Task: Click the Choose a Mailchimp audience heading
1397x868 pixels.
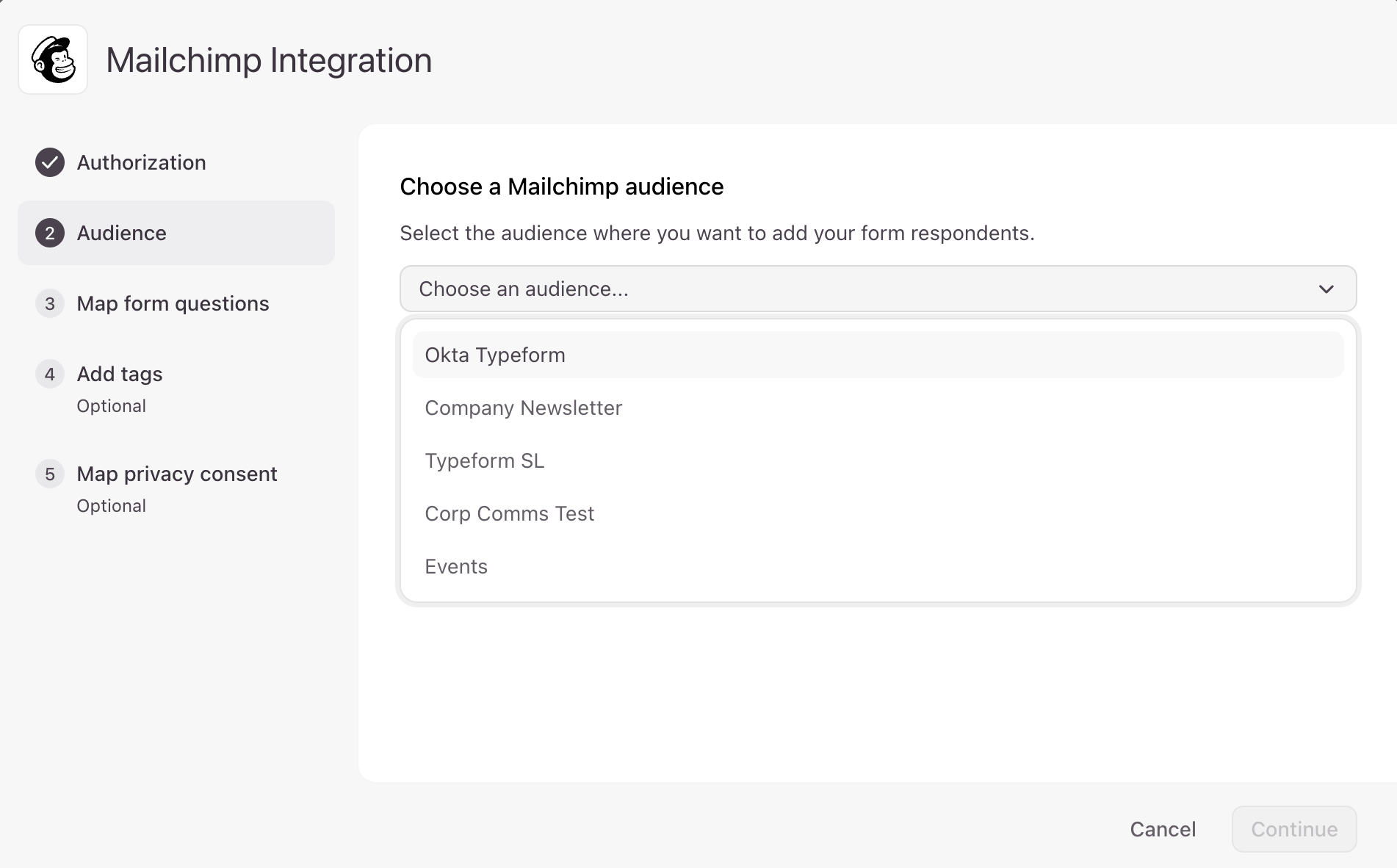Action: click(x=561, y=187)
